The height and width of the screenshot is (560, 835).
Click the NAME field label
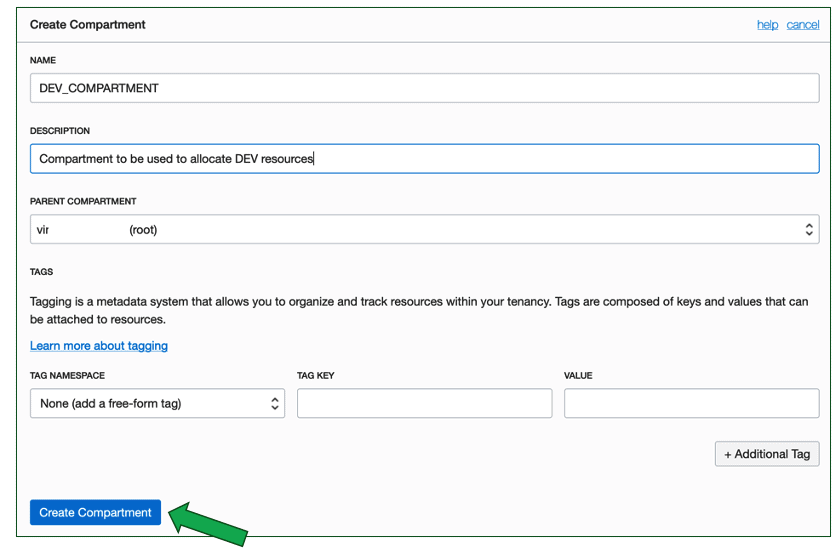[43, 60]
